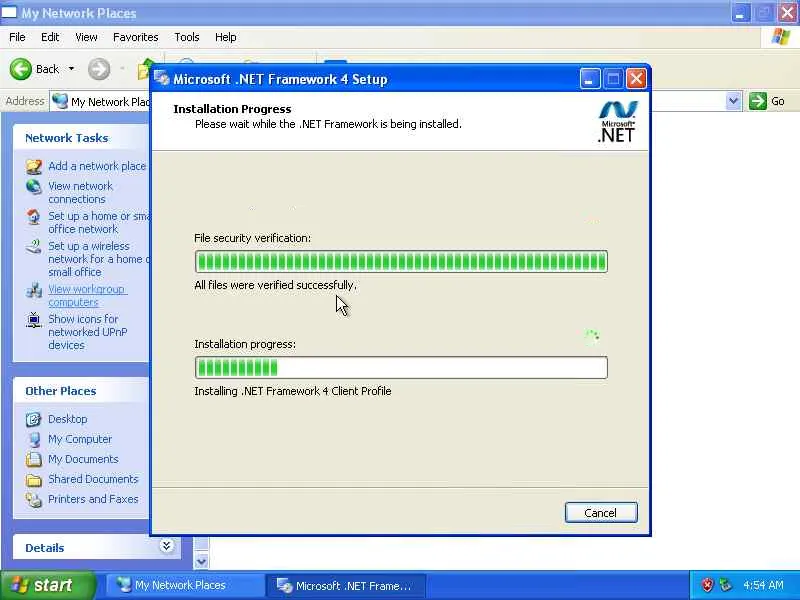This screenshot has width=800, height=600.
Task: Open the My Computer link
Action: coord(80,439)
